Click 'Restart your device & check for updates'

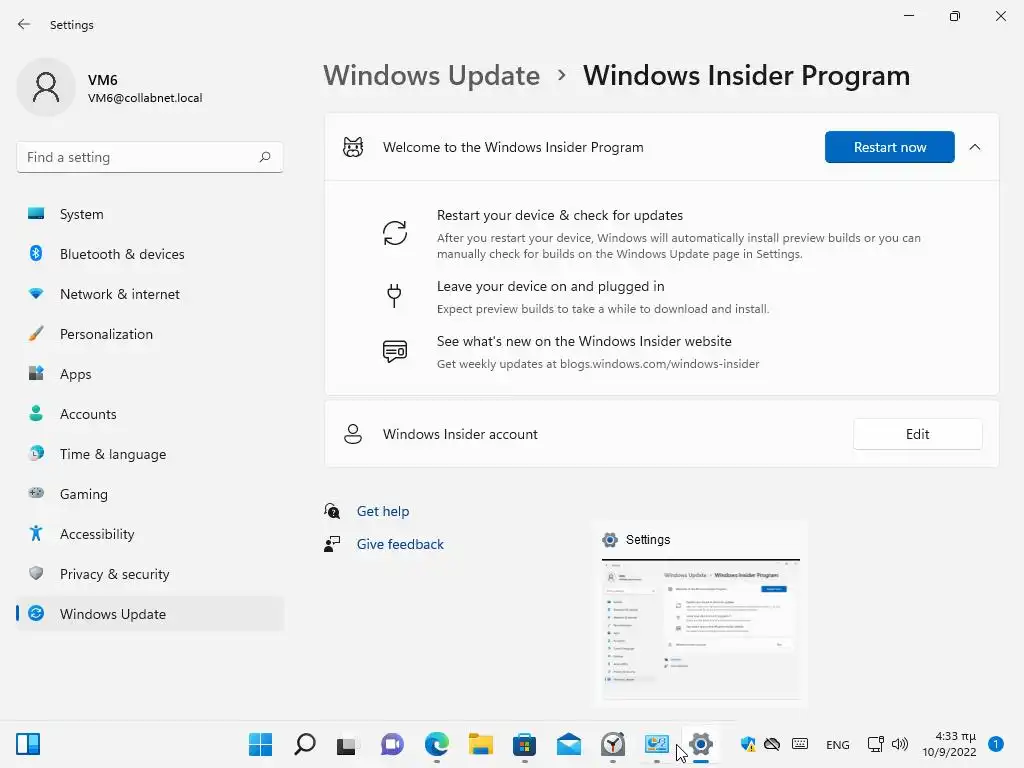pos(560,215)
